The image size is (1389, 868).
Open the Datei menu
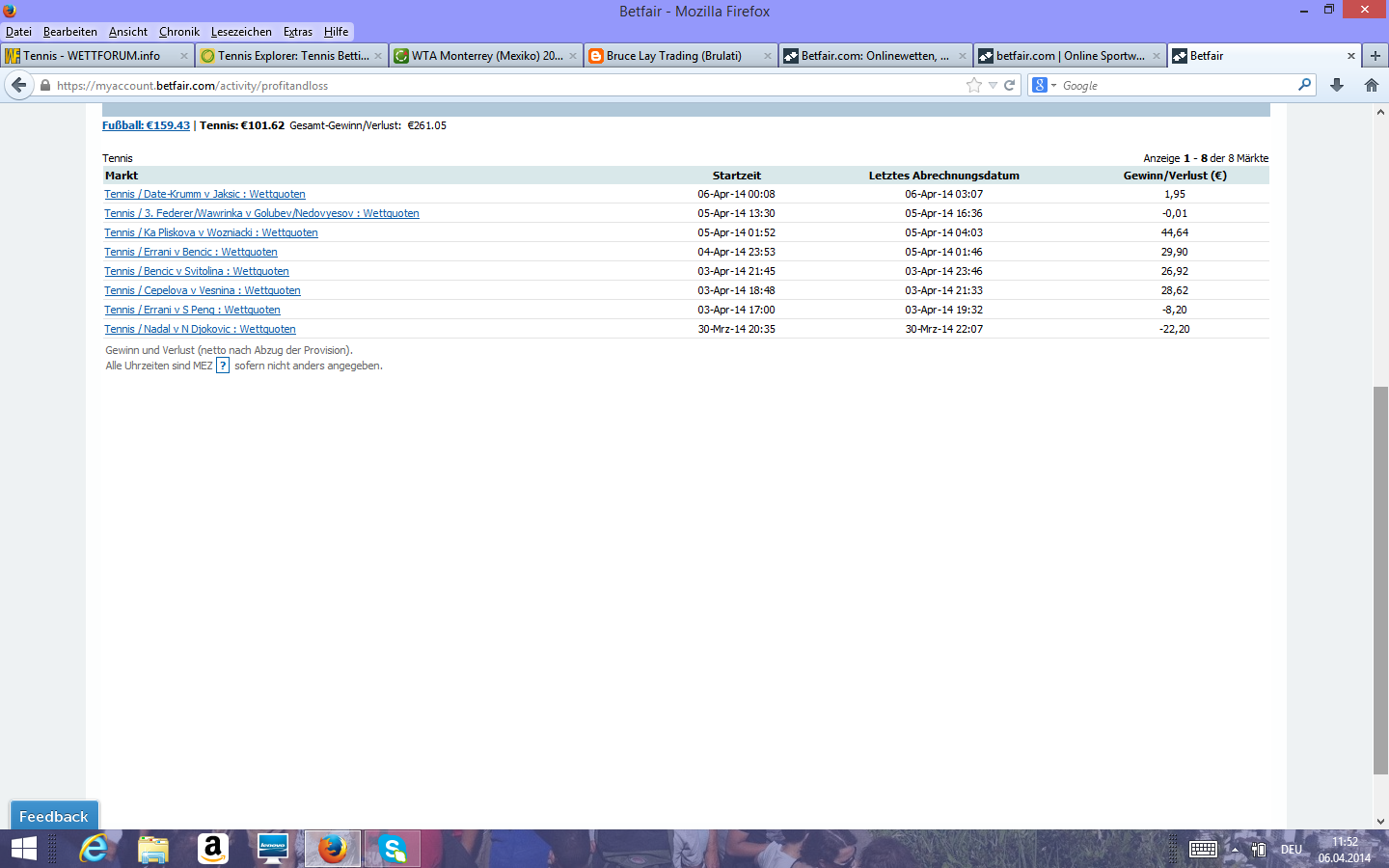point(18,32)
